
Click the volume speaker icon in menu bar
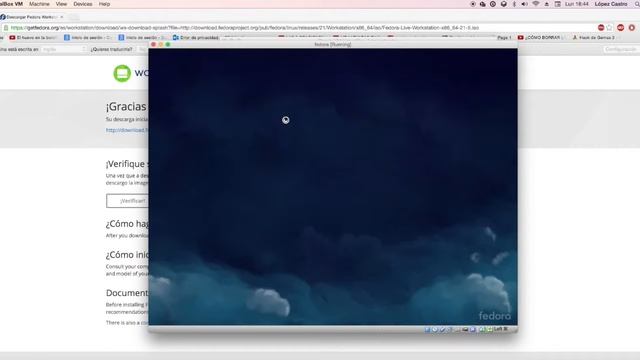tap(524, 4)
